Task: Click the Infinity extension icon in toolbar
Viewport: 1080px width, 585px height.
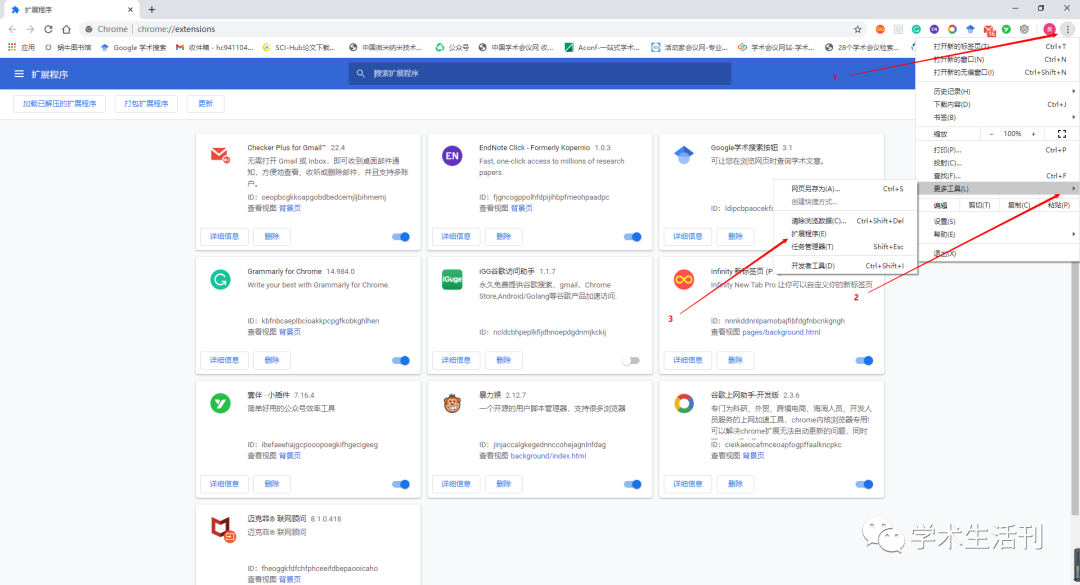Action: pyautogui.click(x=880, y=29)
